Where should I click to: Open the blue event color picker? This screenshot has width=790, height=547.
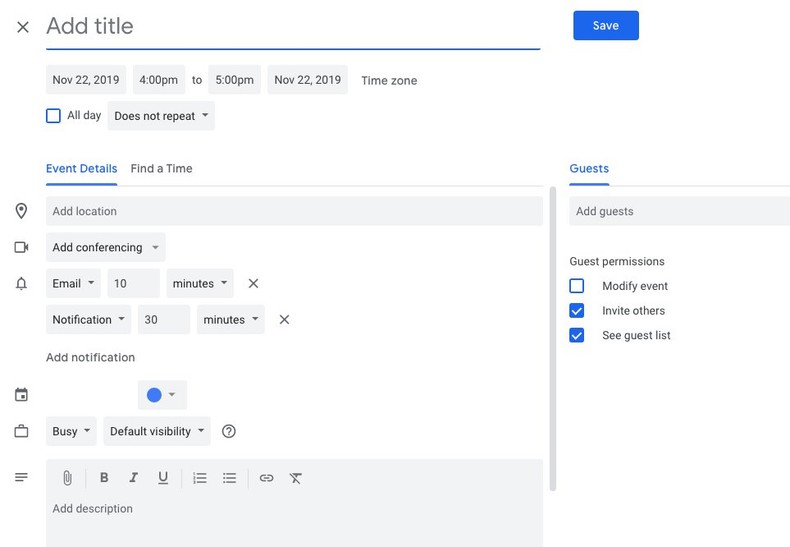click(x=161, y=395)
